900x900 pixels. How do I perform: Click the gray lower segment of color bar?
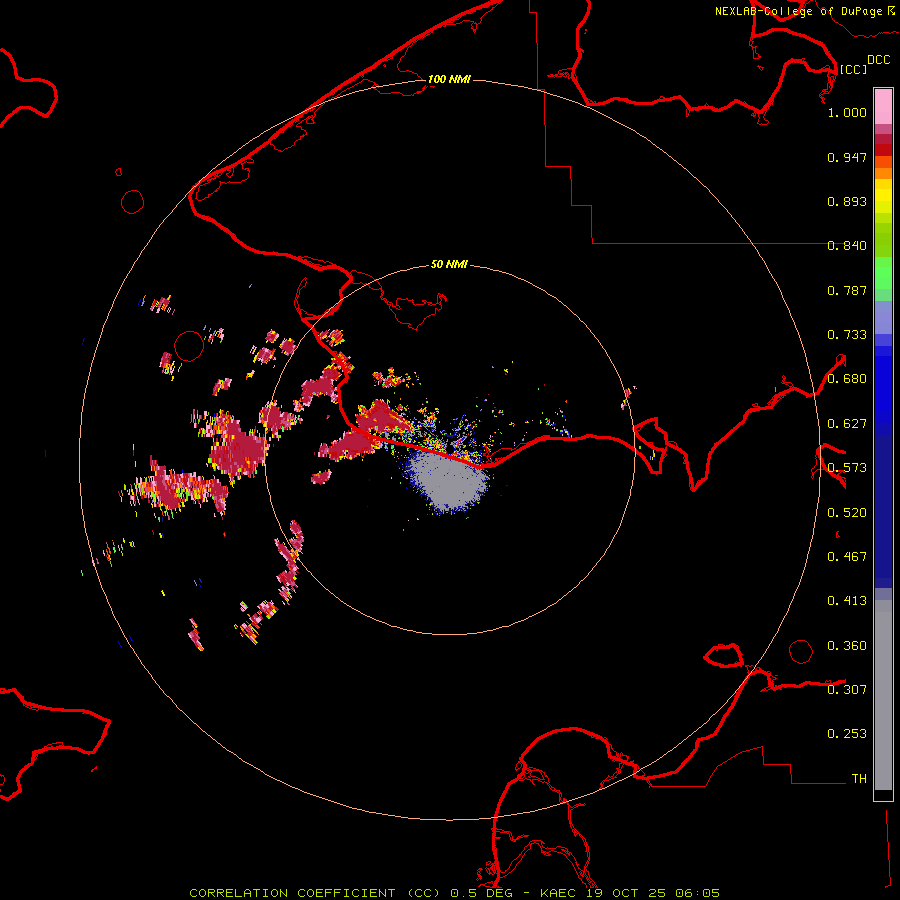883,695
